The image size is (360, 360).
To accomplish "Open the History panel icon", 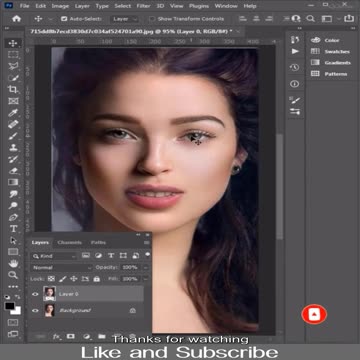I will 295,68.
